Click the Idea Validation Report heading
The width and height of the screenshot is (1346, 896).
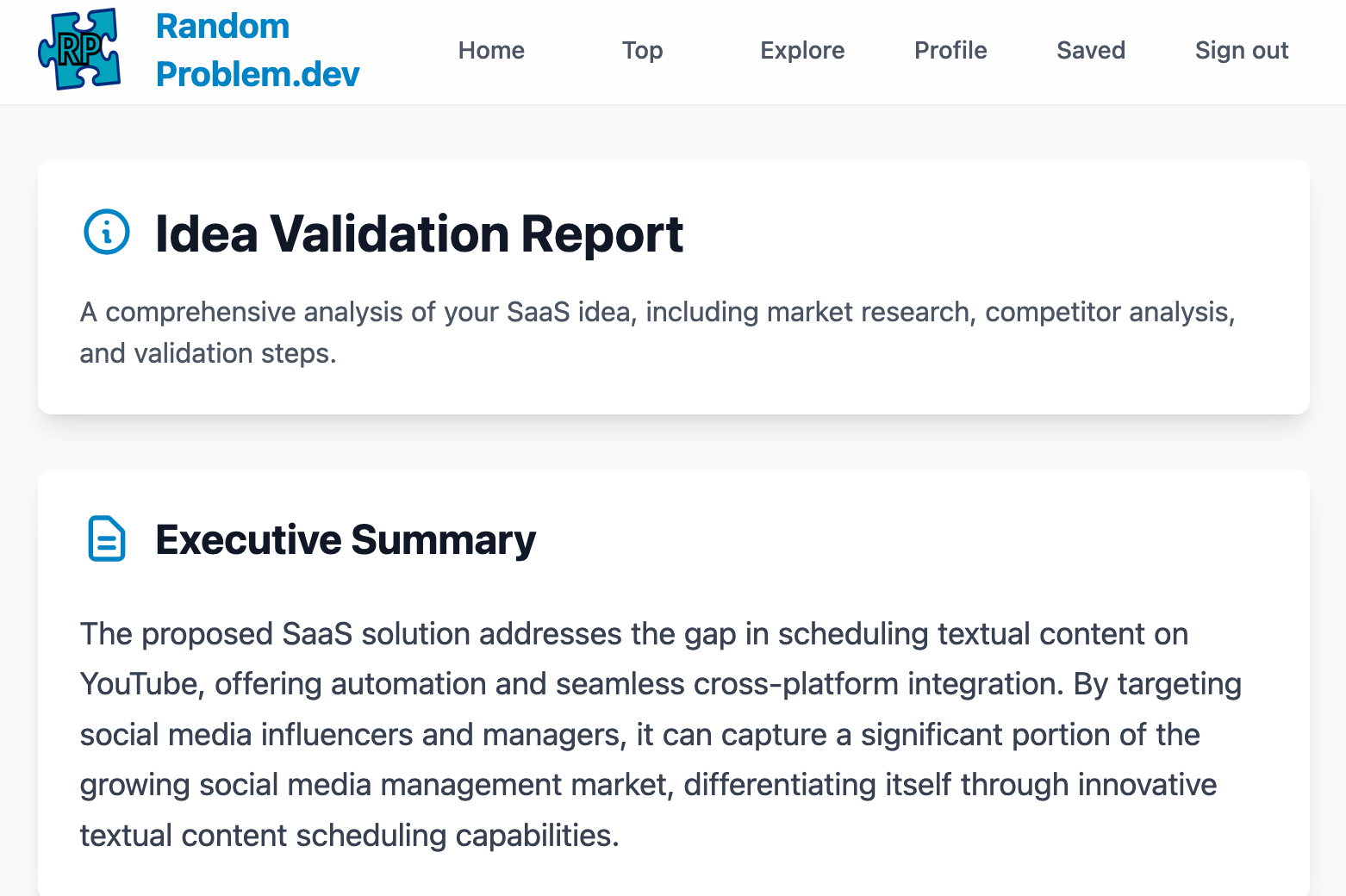click(x=419, y=233)
